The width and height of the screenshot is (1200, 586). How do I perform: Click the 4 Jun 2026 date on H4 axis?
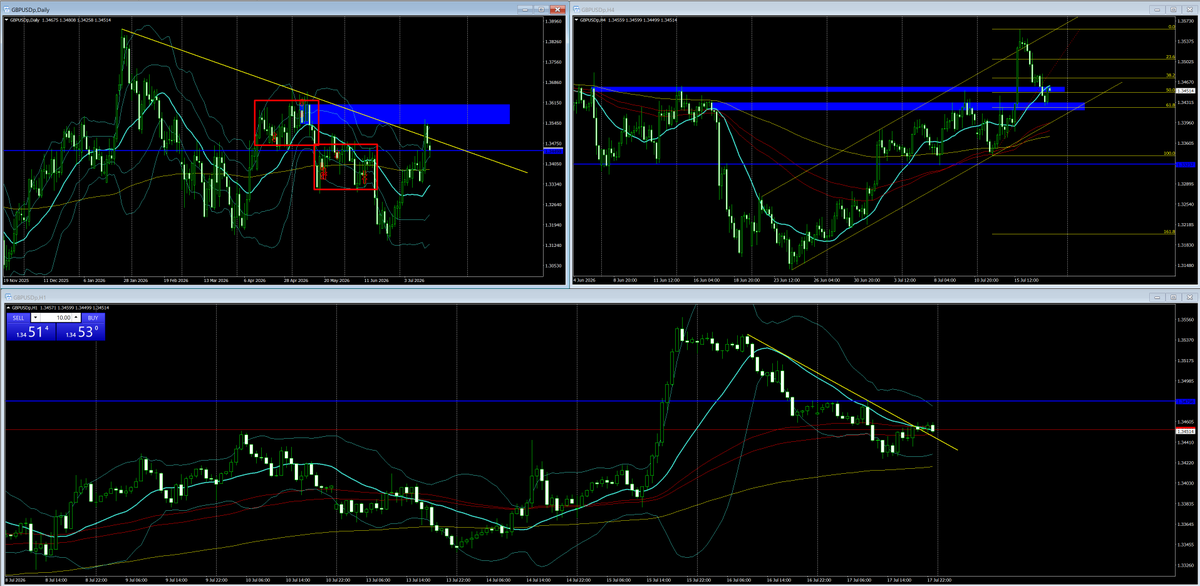click(x=586, y=282)
